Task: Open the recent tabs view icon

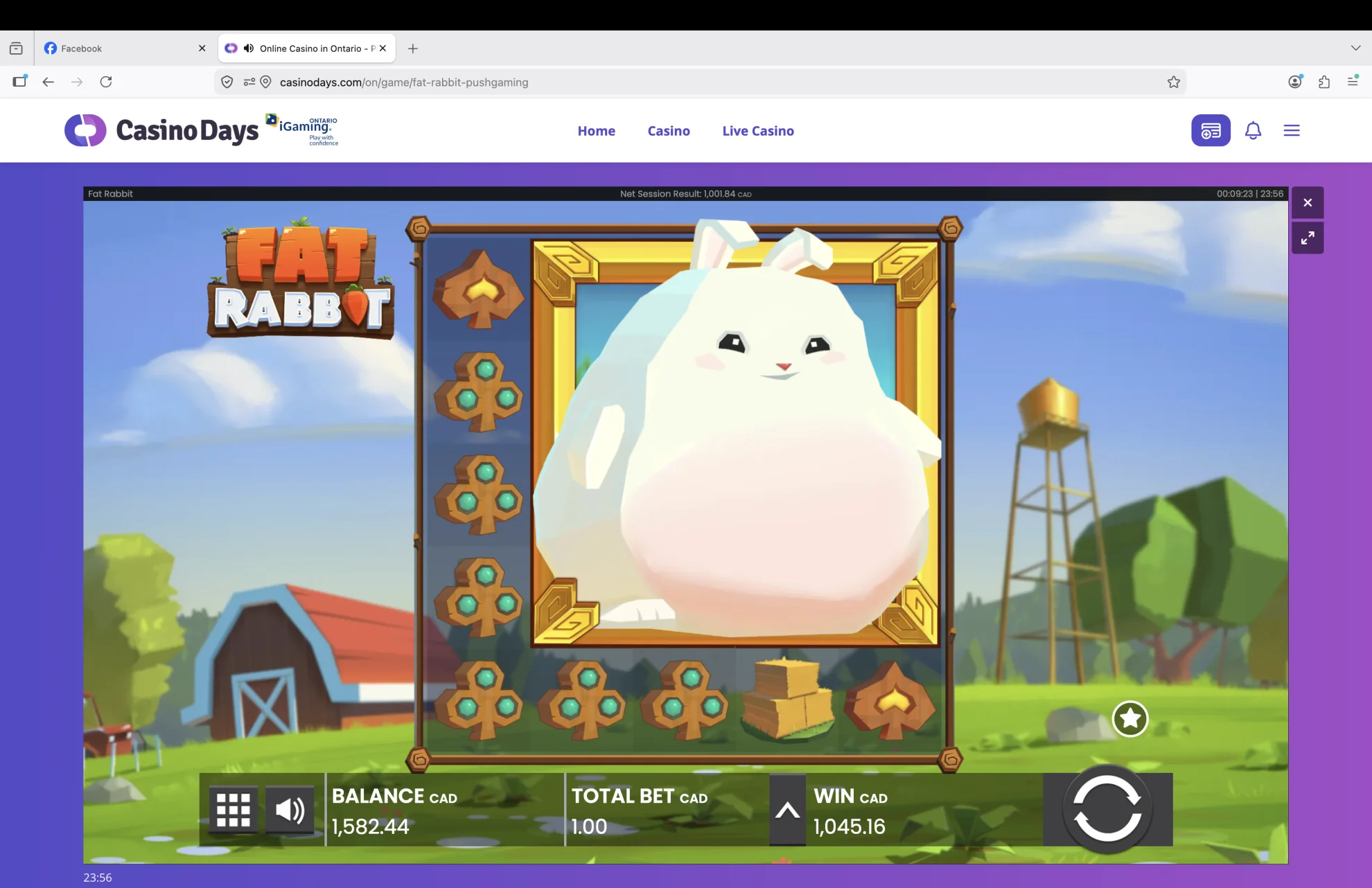Action: point(16,48)
